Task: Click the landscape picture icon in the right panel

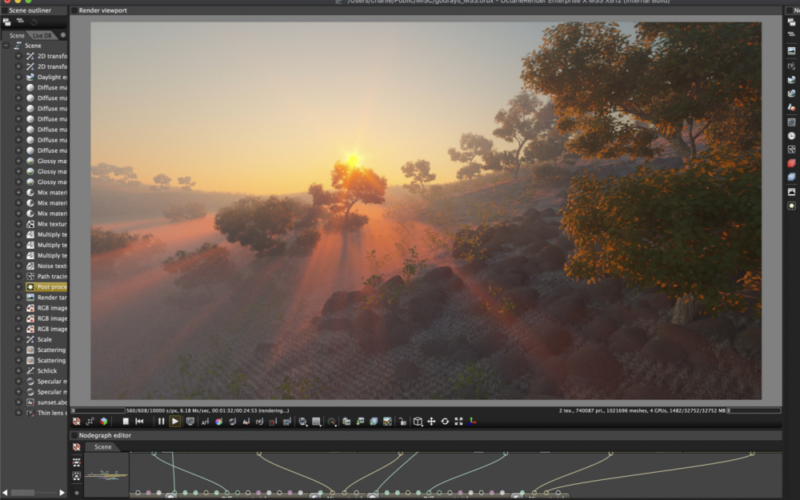Action: point(791,51)
